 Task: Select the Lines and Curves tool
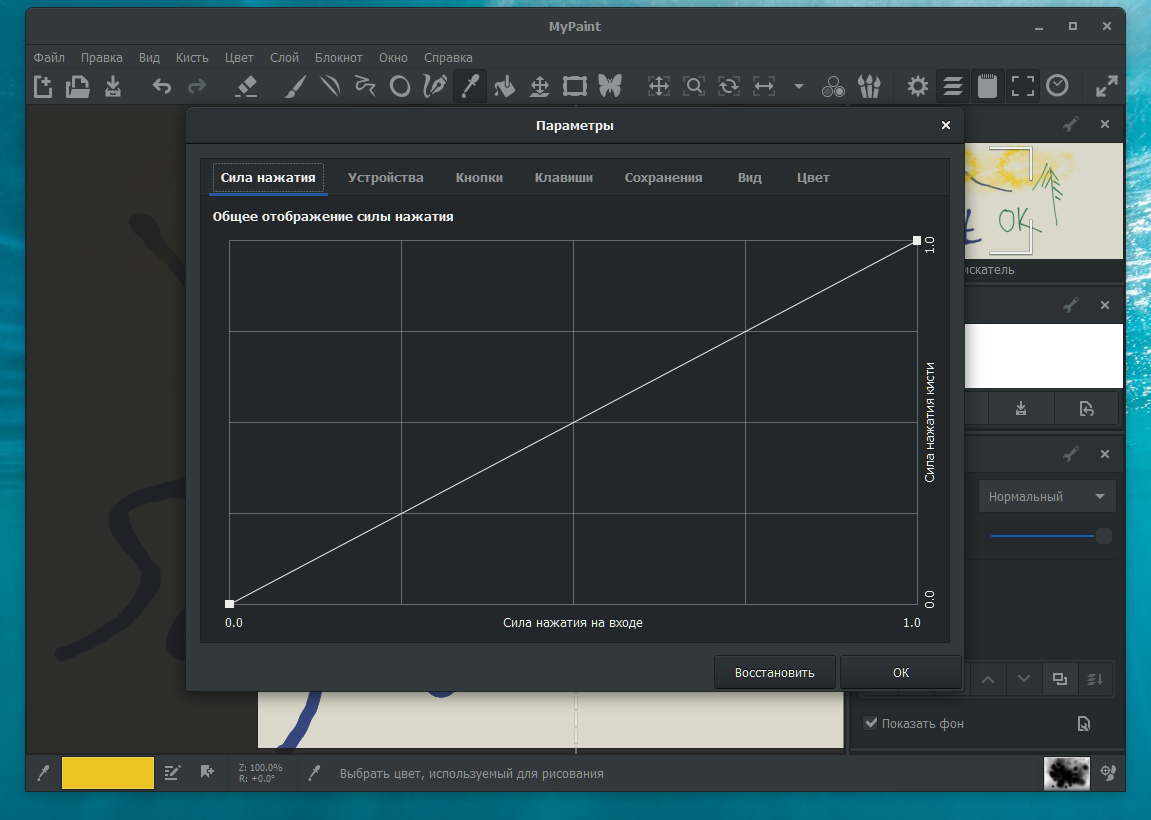click(330, 87)
